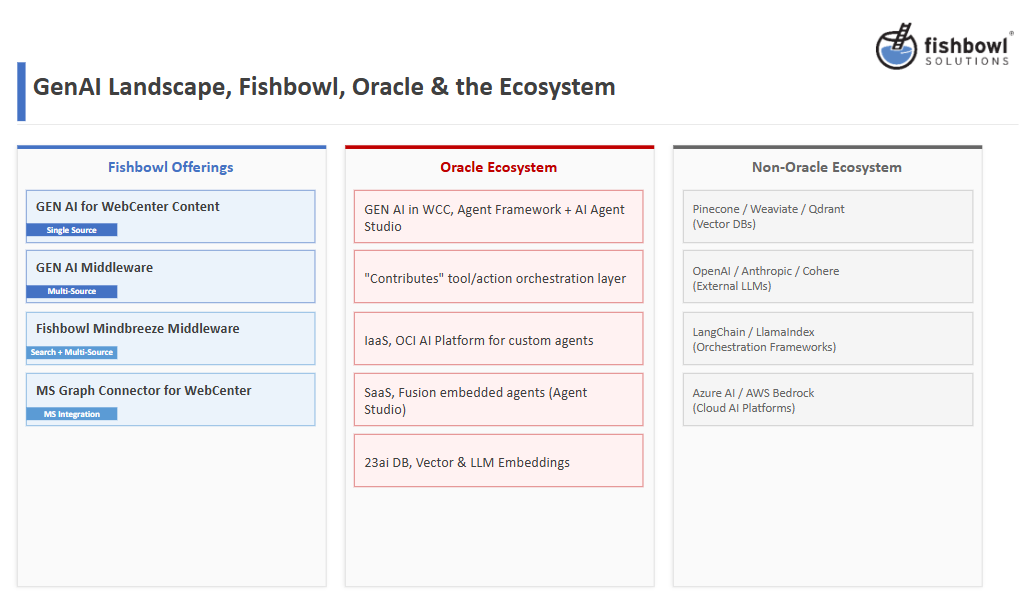Select the 23ai DB Vector & LLM Embeddings box
The image size is (1031, 597).
[498, 461]
